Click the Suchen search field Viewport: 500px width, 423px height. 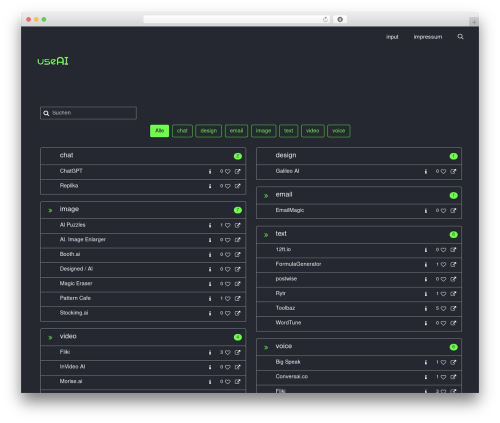pos(88,113)
